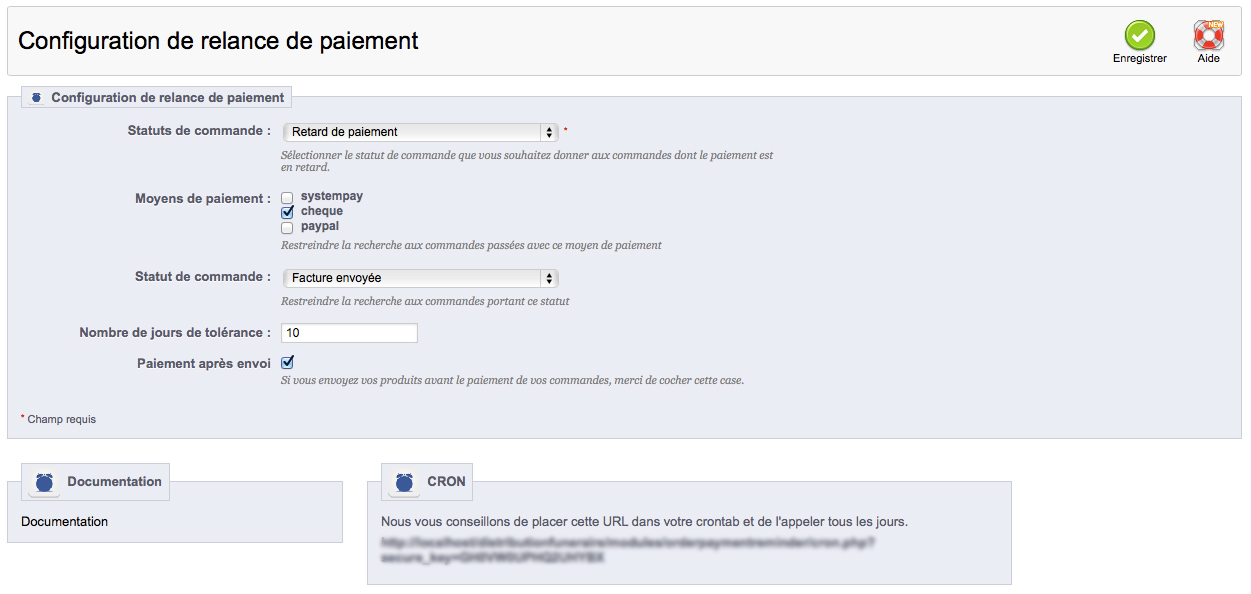Image resolution: width=1251 pixels, height=594 pixels.
Task: Uncheck the cheque payment checkbox
Action: [x=287, y=212]
